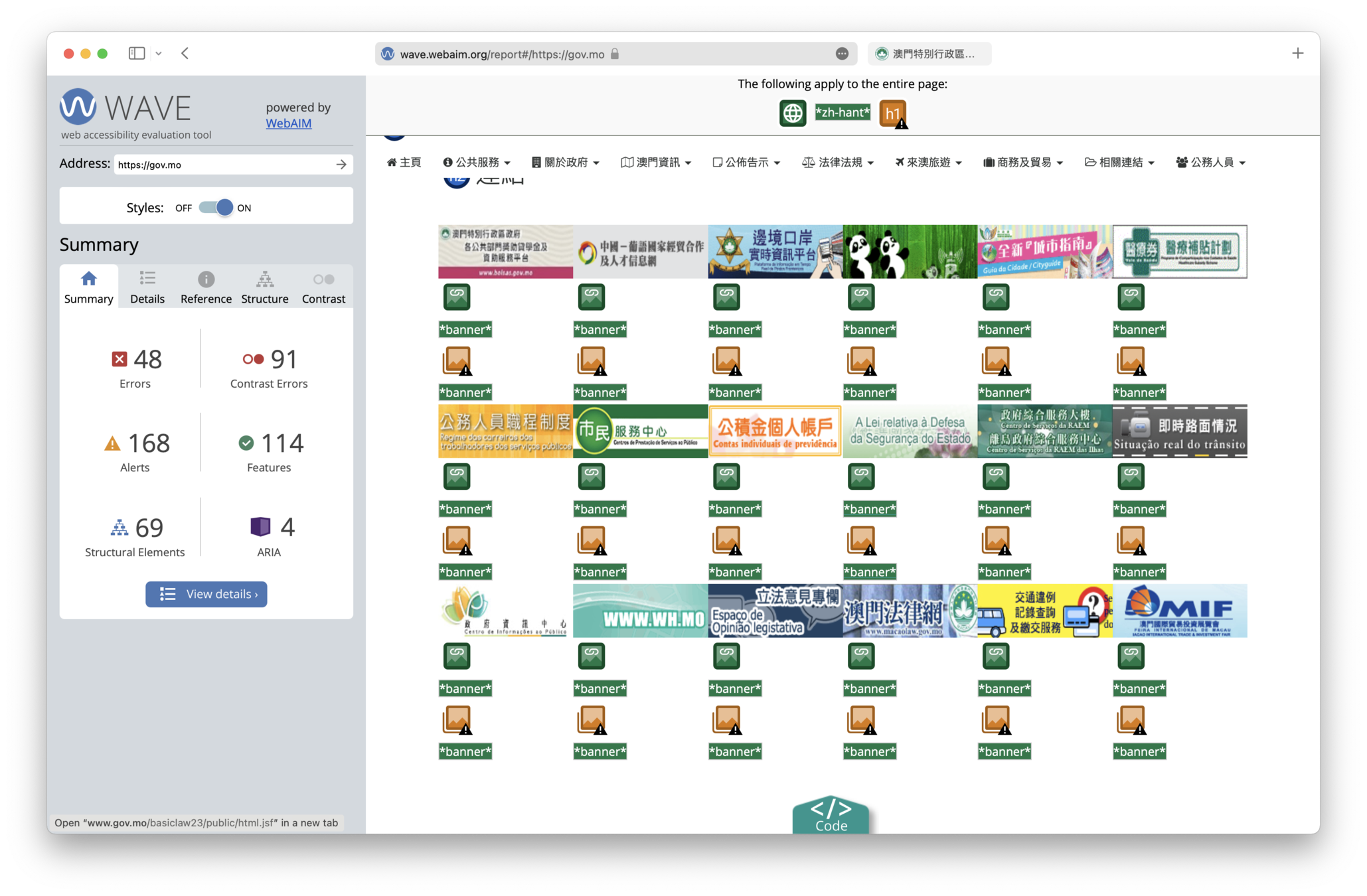
Task: Click the page options ellipsis in address bar
Action: pos(842,54)
